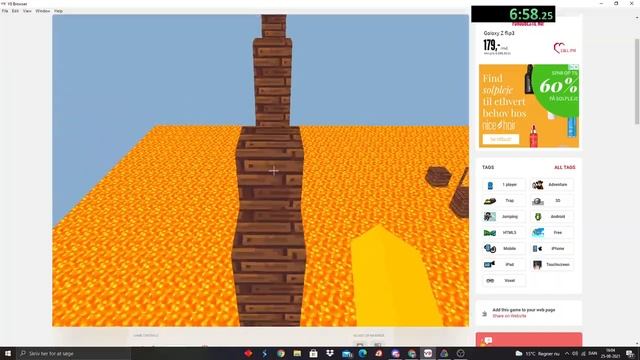The width and height of the screenshot is (640, 360).
Task: Click the page vertical scrollbar
Action: pyautogui.click(x=637, y=82)
